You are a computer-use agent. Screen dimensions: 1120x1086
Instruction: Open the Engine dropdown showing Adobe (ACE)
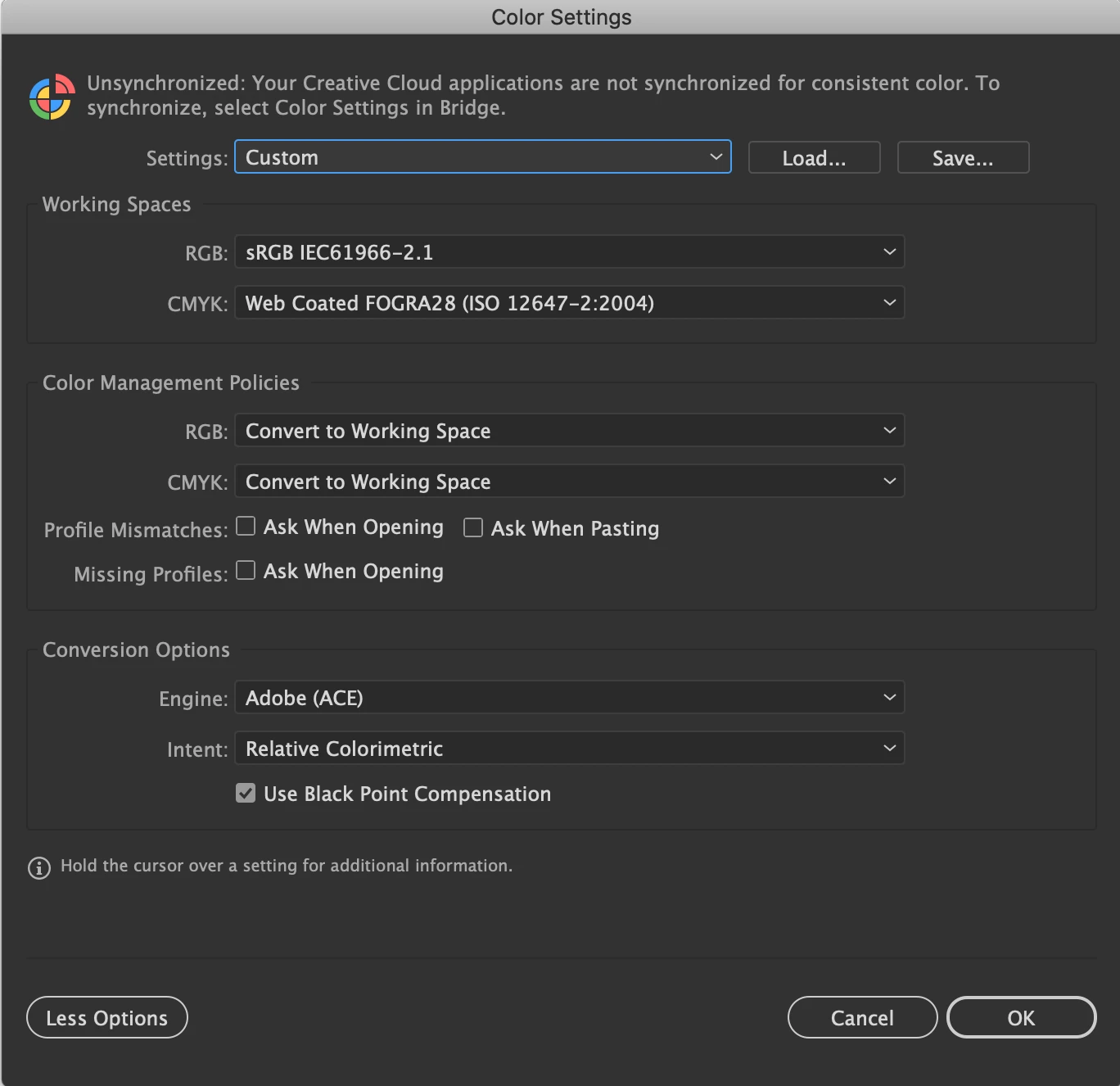pos(570,697)
